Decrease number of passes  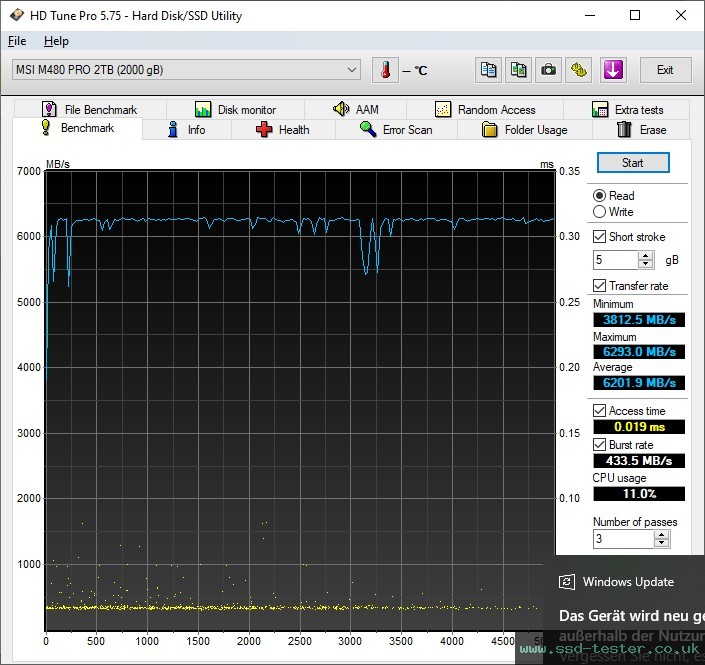click(x=661, y=543)
